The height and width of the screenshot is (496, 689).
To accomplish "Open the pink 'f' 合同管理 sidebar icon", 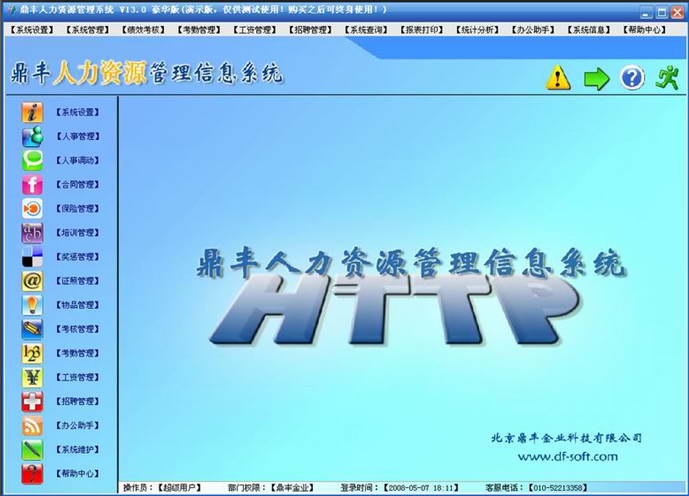I will pyautogui.click(x=33, y=185).
